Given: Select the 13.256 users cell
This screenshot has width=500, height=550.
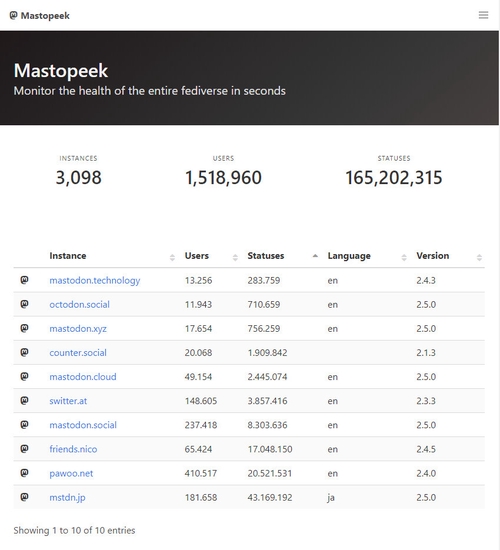Looking at the screenshot, I should 198,280.
